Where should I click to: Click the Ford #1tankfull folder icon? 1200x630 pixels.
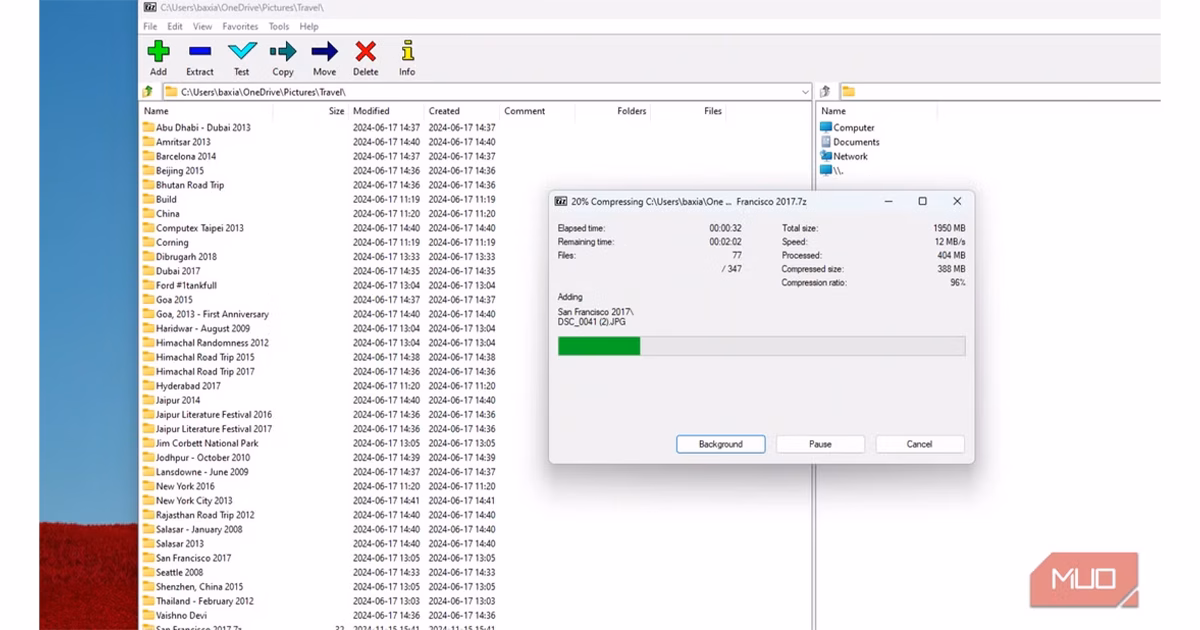pyautogui.click(x=148, y=285)
